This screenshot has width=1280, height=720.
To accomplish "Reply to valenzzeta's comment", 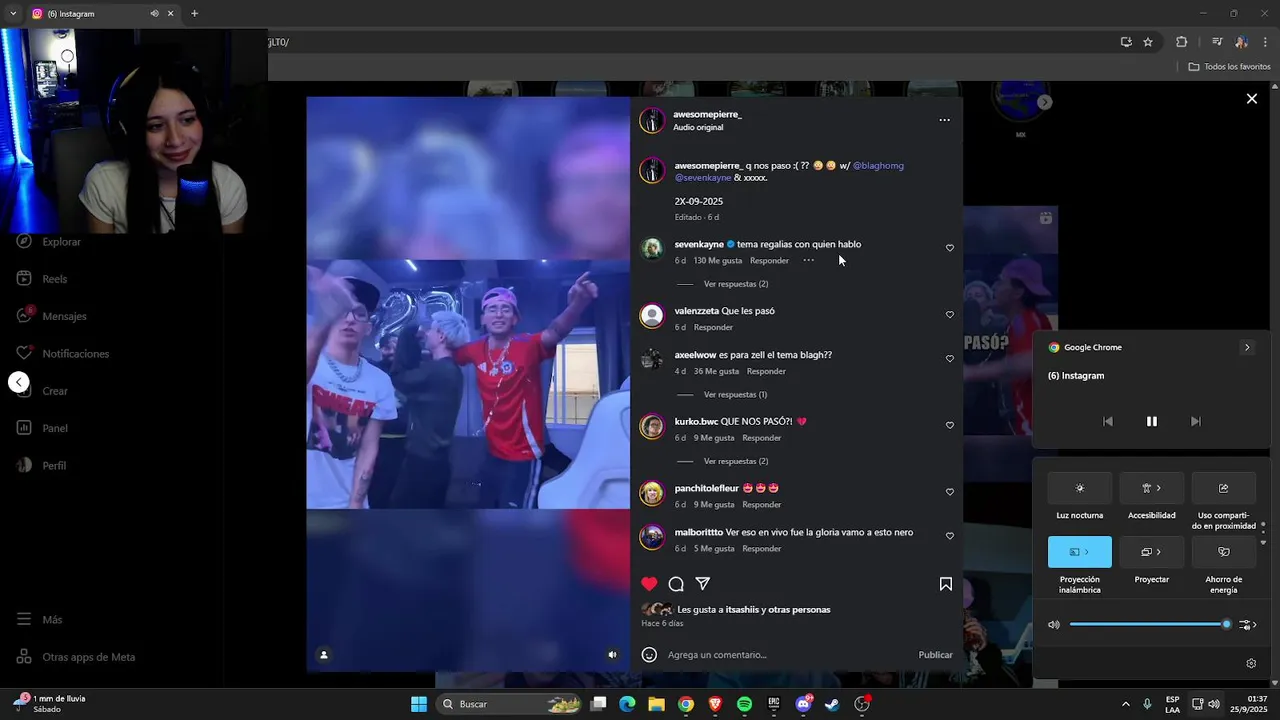I will [713, 328].
